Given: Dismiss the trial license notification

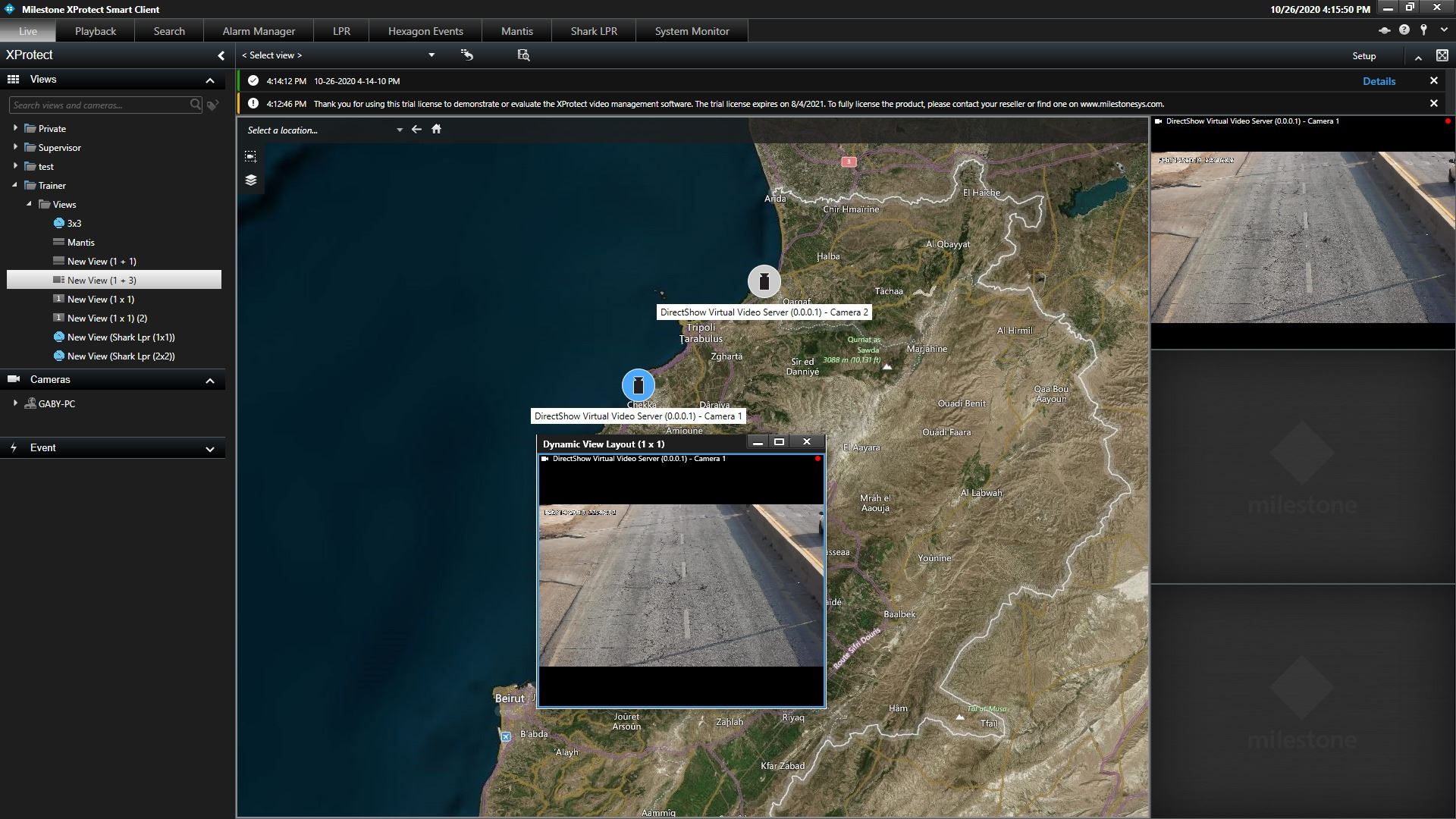Looking at the screenshot, I should (x=1433, y=103).
